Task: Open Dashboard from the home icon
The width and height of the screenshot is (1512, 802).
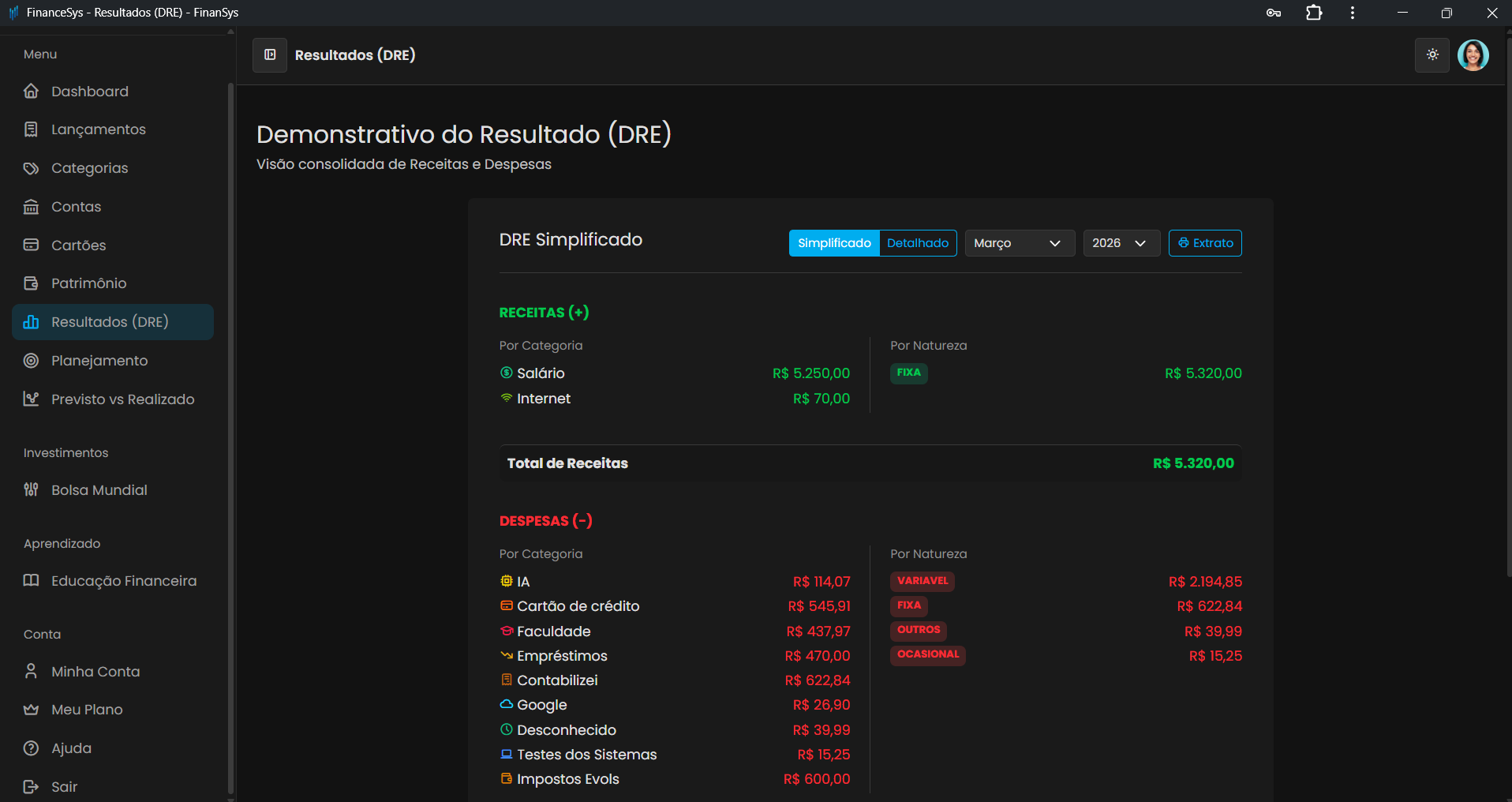Action: coord(32,92)
